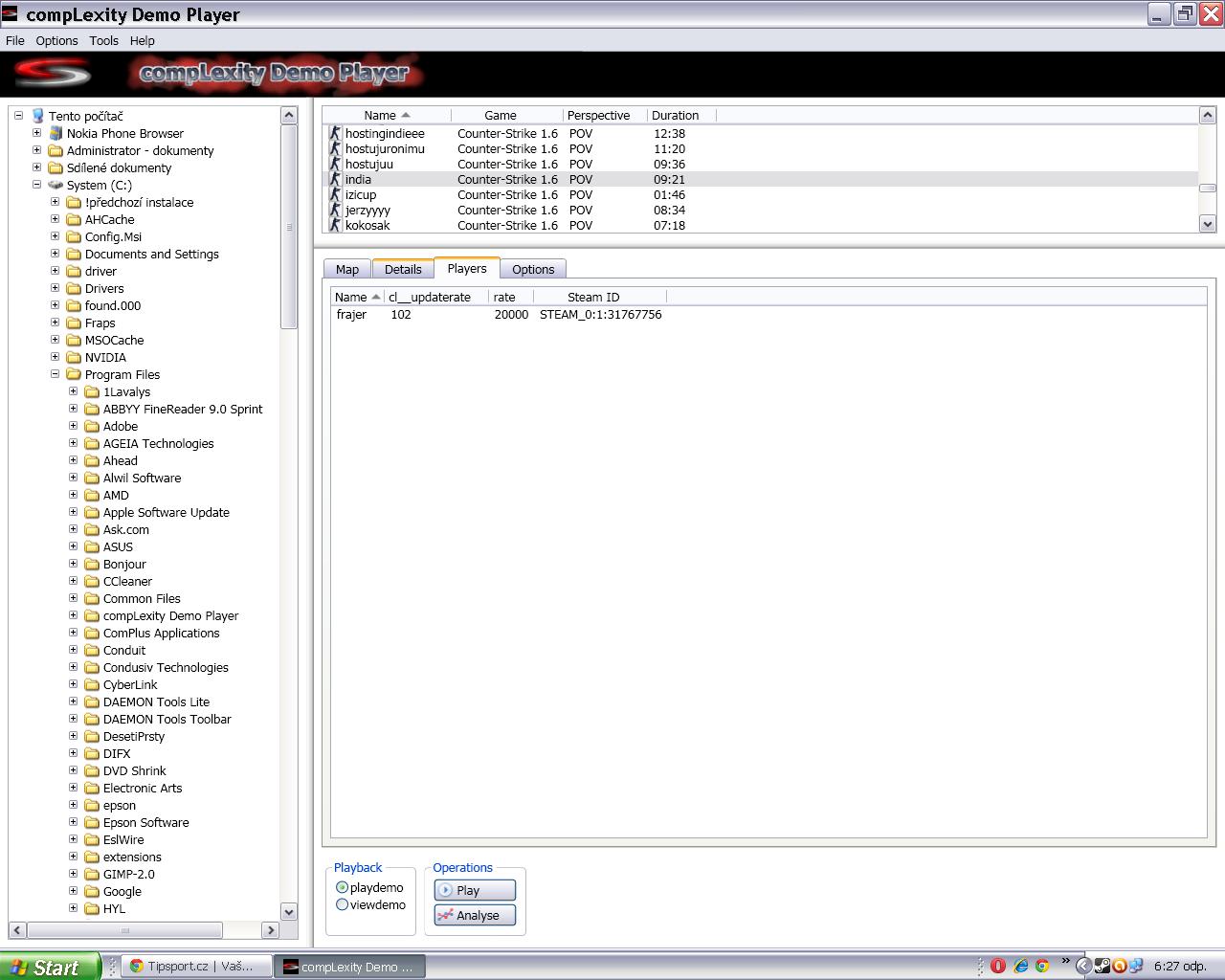
Task: Open the Help menu
Action: [142, 40]
